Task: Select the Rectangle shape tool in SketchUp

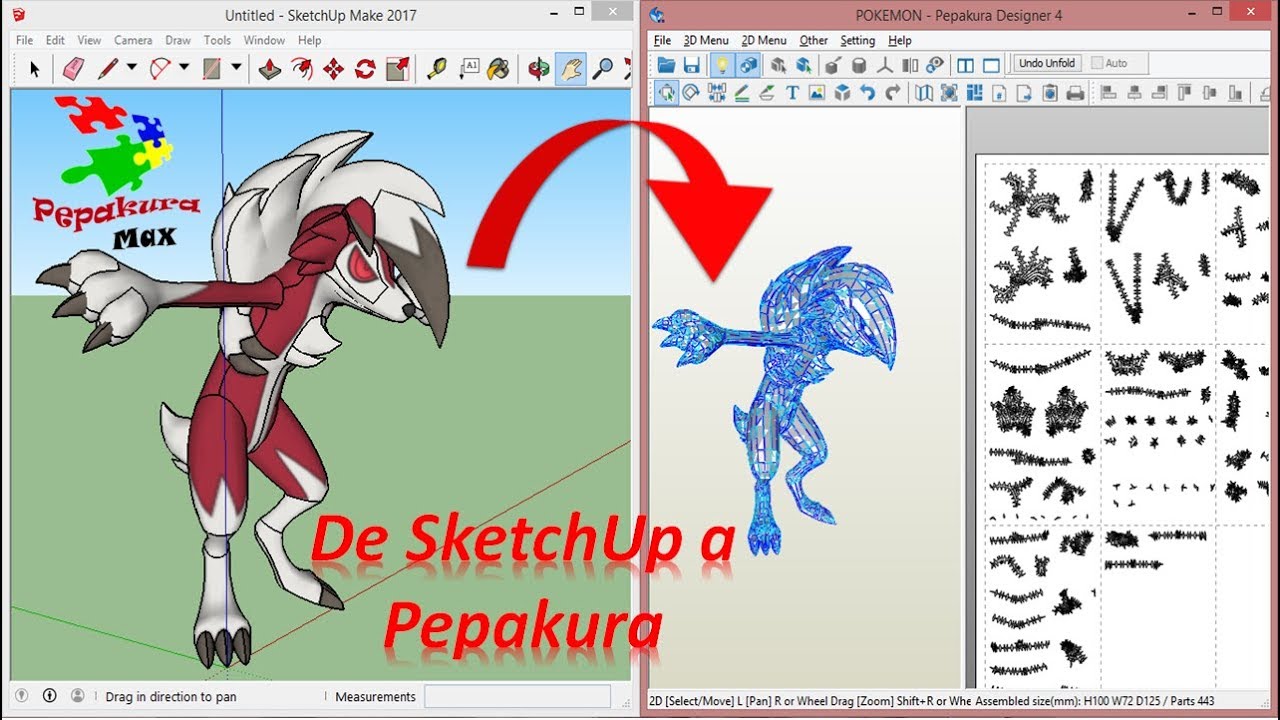Action: pyautogui.click(x=211, y=69)
